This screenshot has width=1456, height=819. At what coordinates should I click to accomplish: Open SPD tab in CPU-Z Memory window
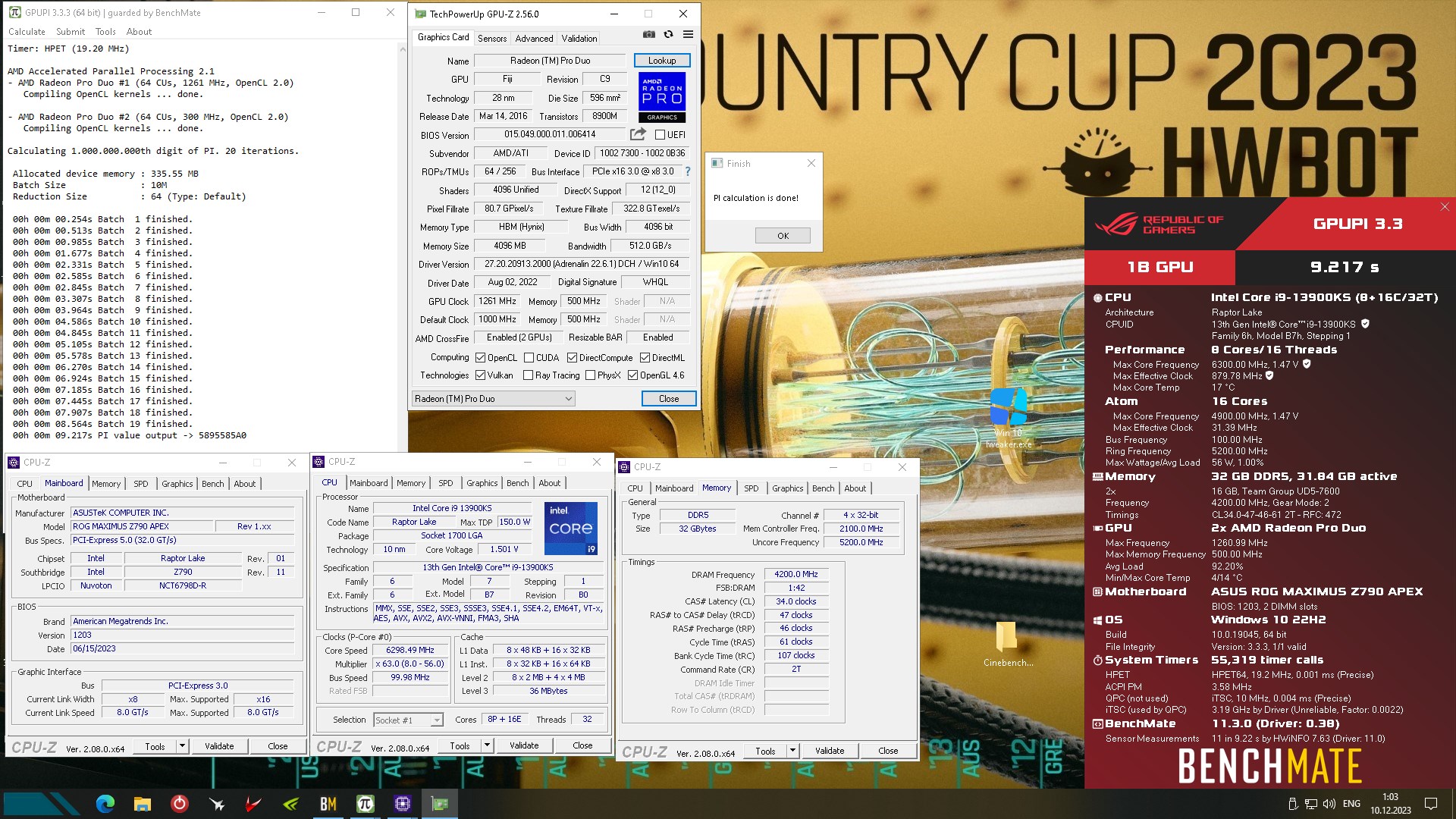751,488
